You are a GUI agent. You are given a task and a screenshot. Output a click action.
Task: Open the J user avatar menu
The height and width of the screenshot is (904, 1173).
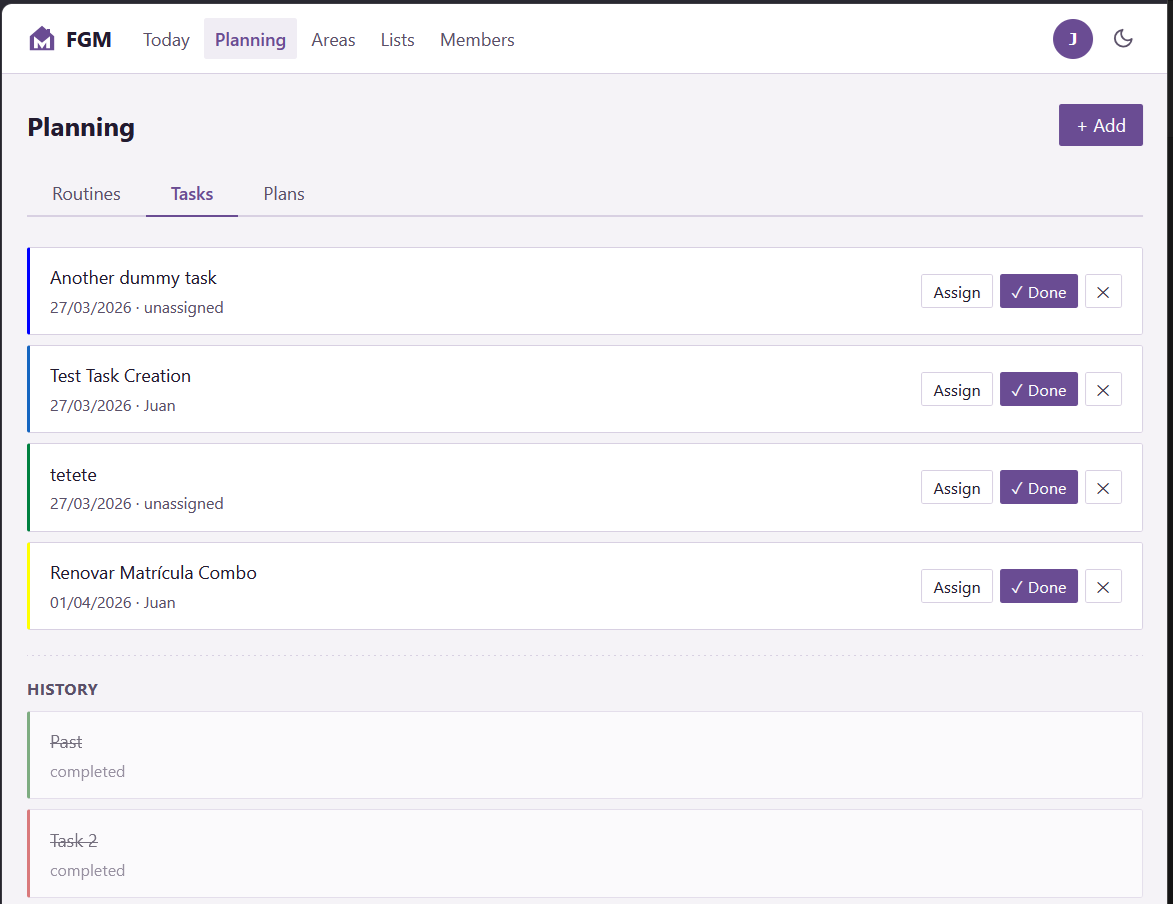(x=1073, y=39)
